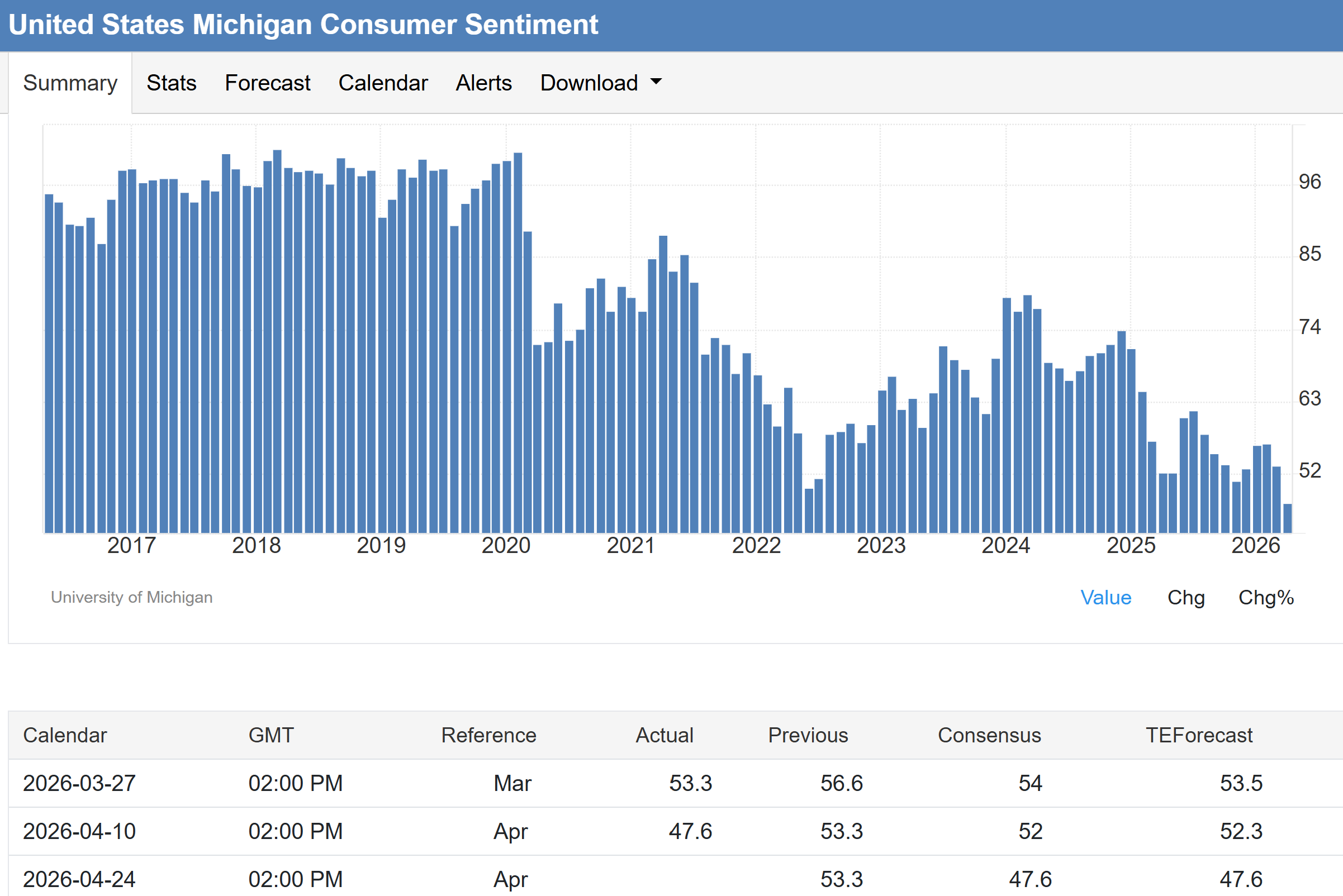Go to the Forecast tab
This screenshot has height=896, width=1343.
pos(267,83)
